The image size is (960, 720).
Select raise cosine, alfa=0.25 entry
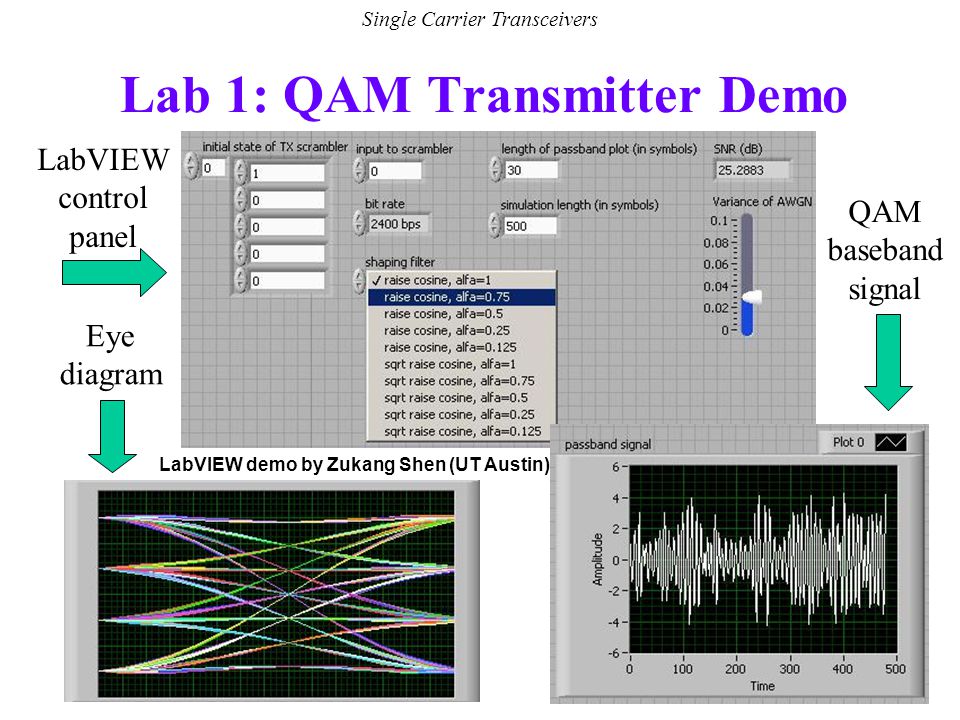(462, 331)
